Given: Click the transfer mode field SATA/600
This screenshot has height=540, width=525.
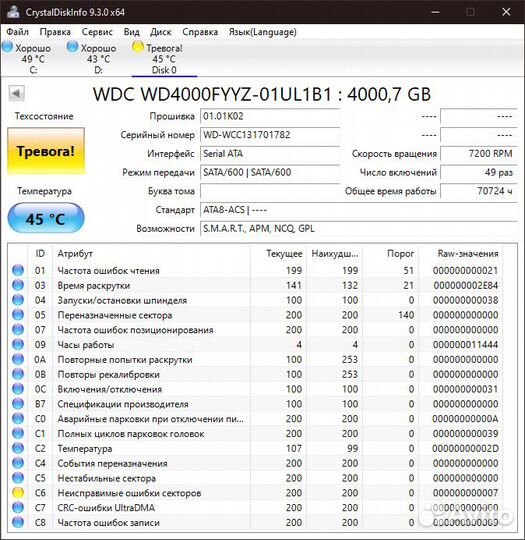Looking at the screenshot, I should pyautogui.click(x=269, y=172).
